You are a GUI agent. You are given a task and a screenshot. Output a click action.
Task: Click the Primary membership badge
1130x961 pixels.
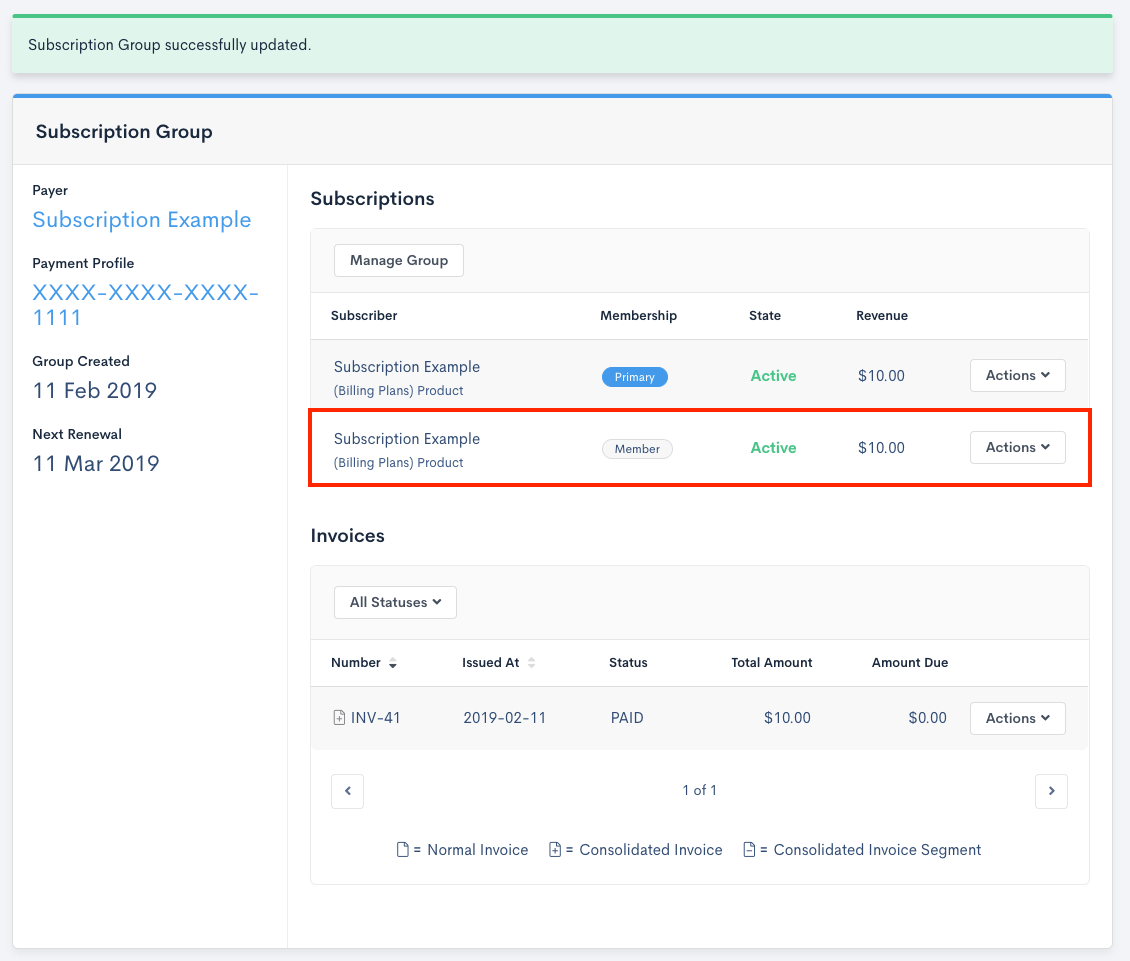point(634,377)
